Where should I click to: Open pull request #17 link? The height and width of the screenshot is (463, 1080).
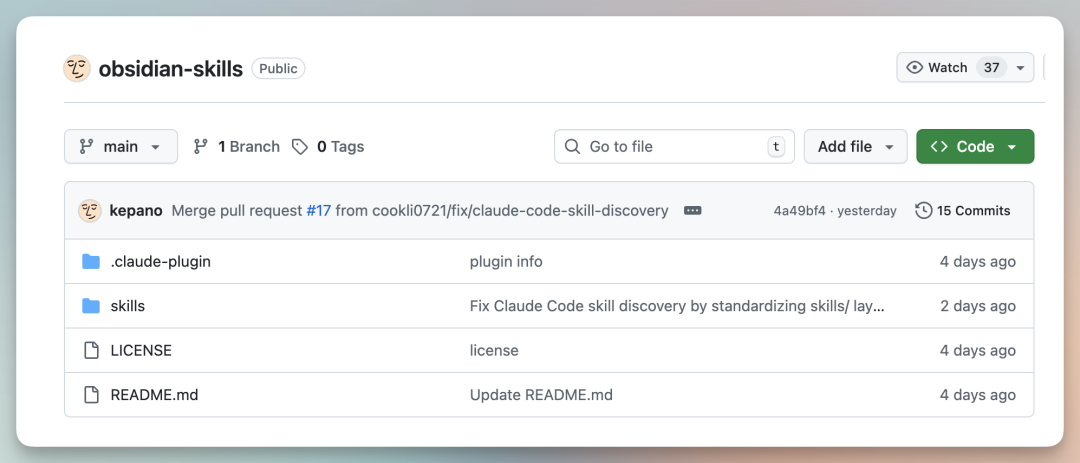(x=319, y=211)
